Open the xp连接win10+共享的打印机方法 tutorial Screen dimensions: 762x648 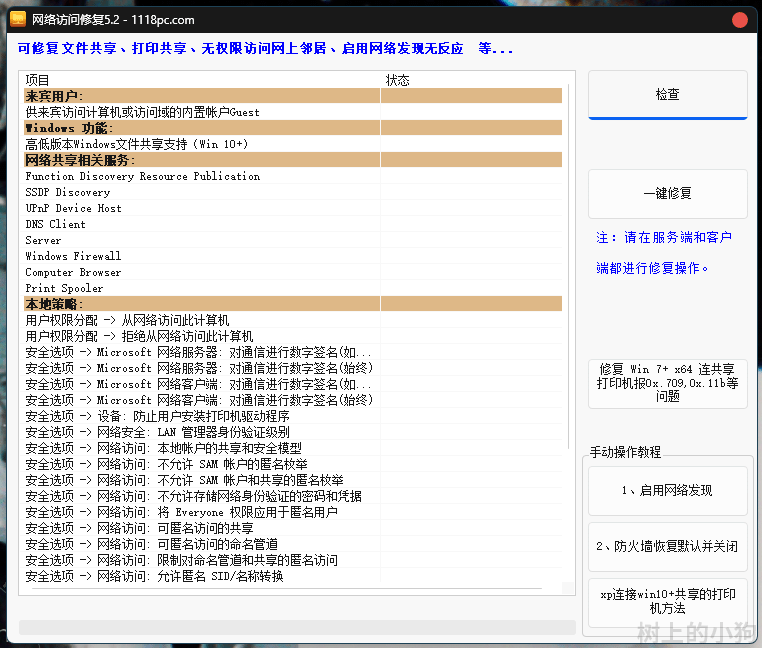tap(667, 601)
